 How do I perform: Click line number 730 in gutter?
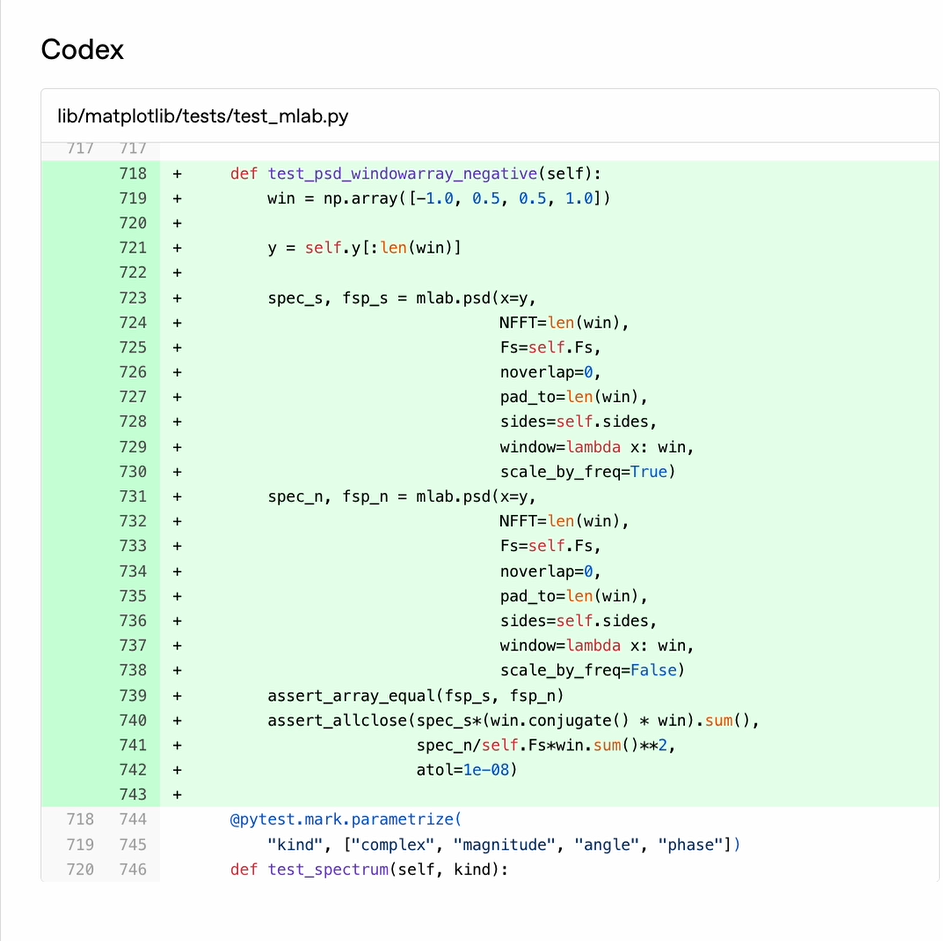point(133,472)
